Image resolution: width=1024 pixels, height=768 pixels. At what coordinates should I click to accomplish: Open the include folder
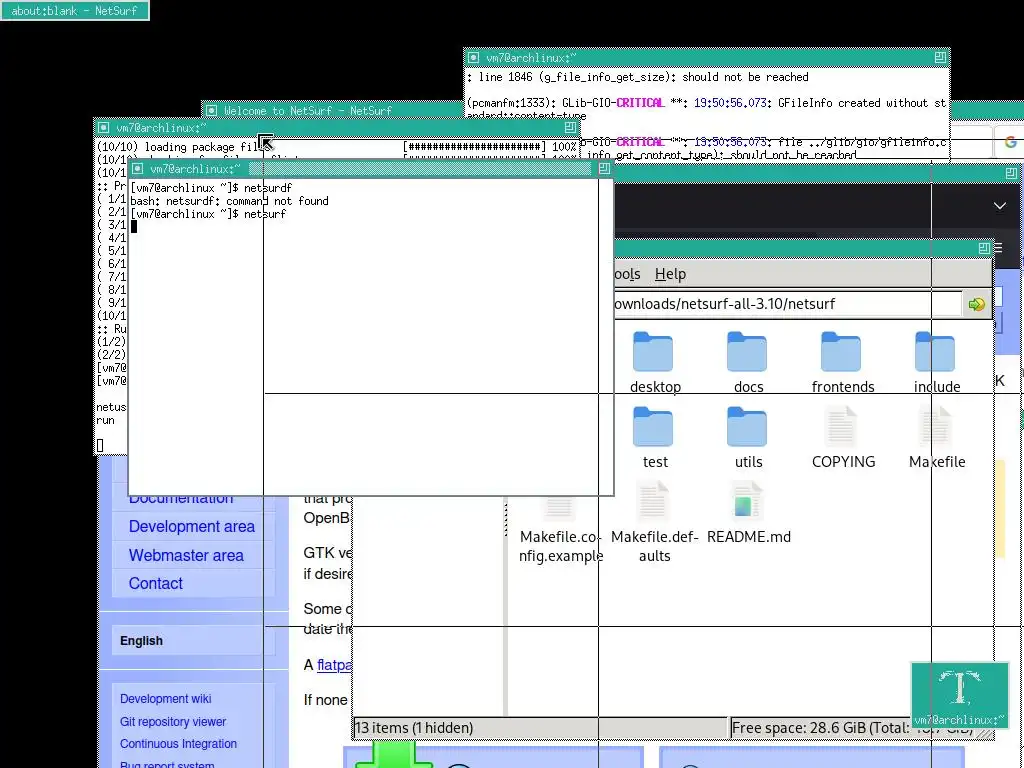pyautogui.click(x=936, y=362)
